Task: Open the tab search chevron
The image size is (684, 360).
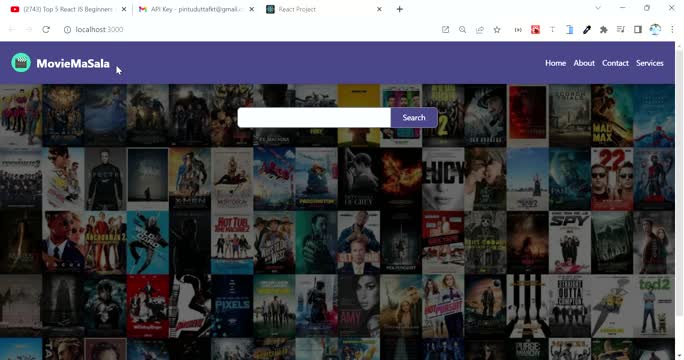Action: click(x=598, y=8)
